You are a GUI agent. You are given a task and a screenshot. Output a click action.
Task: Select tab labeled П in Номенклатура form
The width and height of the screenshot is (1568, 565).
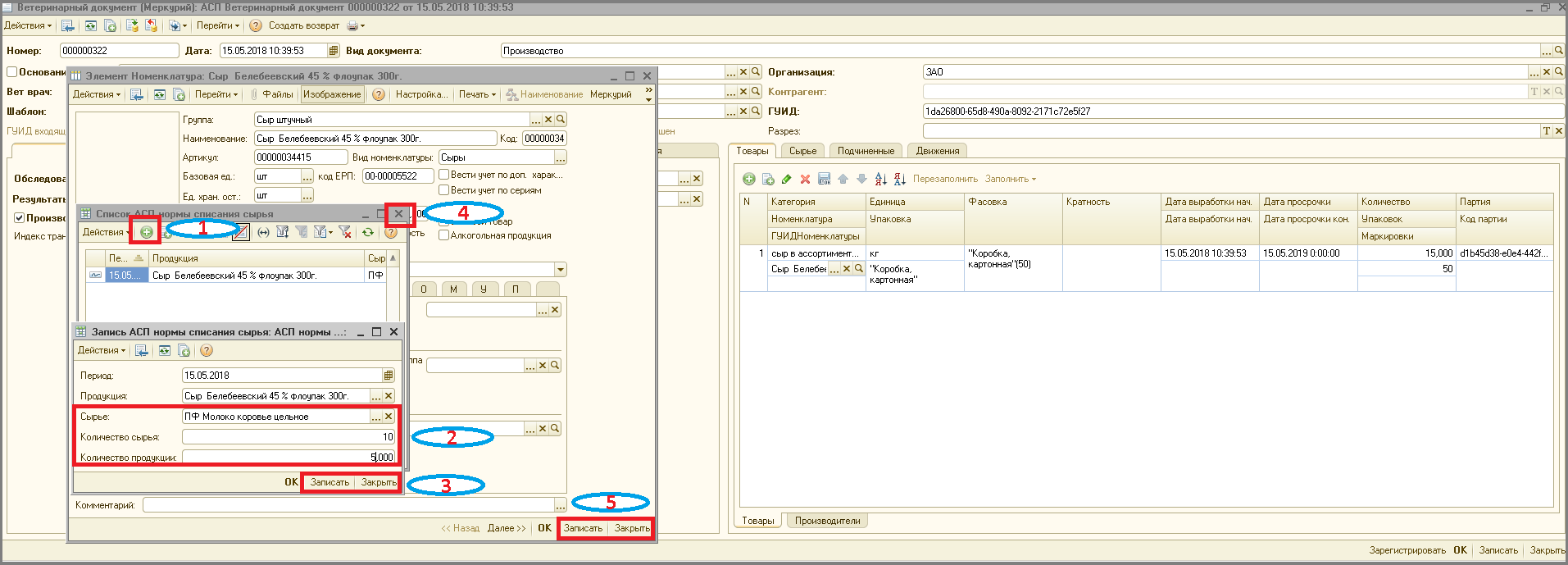pyautogui.click(x=516, y=289)
